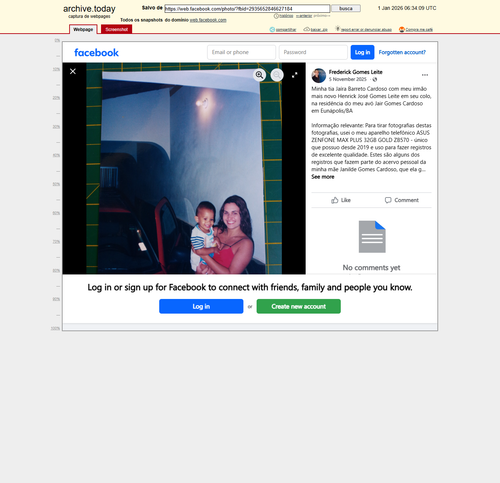Viewport: 500px width, 483px height.
Task: Switch to the Screenshot tab
Action: pos(117,29)
